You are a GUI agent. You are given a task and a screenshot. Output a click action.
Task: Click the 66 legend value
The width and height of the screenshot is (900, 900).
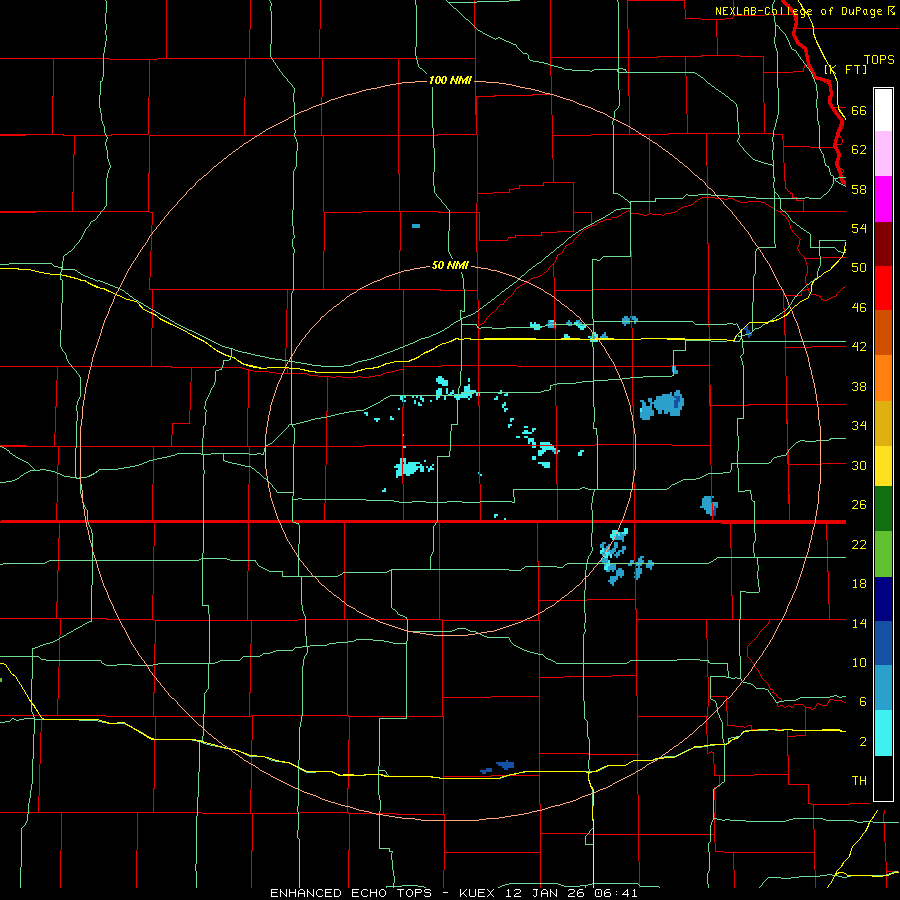(x=859, y=110)
